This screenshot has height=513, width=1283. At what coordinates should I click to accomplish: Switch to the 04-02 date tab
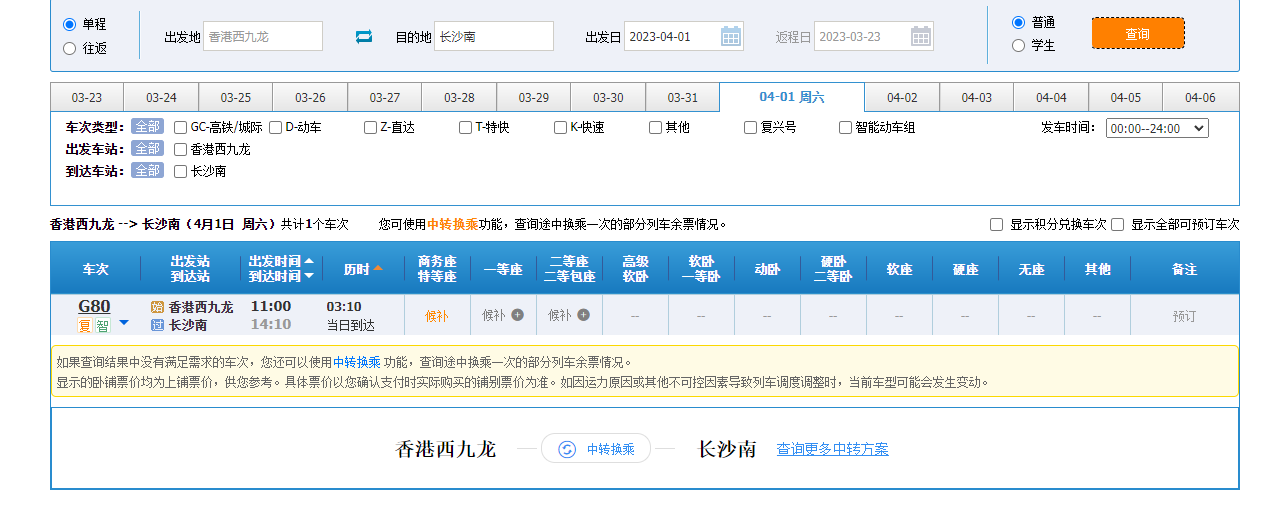pos(902,98)
